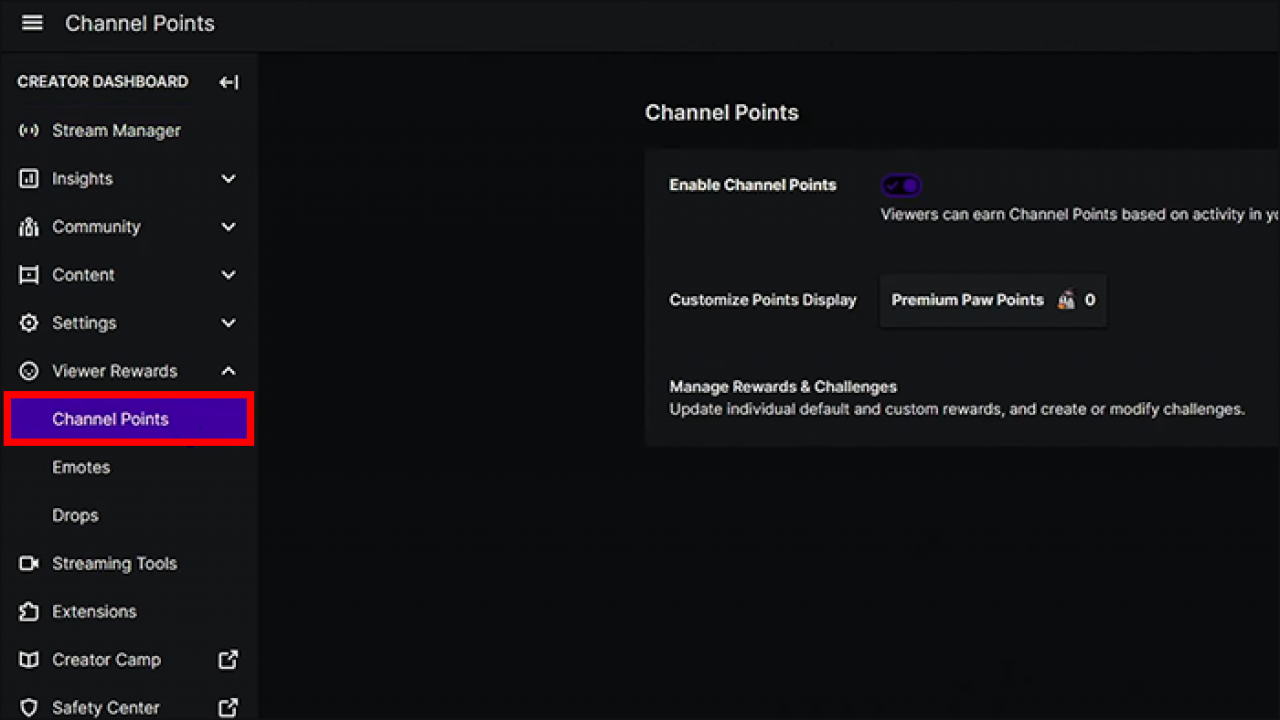
Task: Open Settings via the gear icon
Action: click(x=28, y=322)
